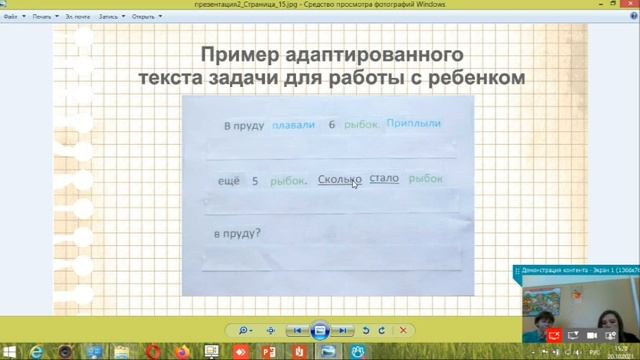Switch to PowerPoint on the taskbar

tap(269, 352)
